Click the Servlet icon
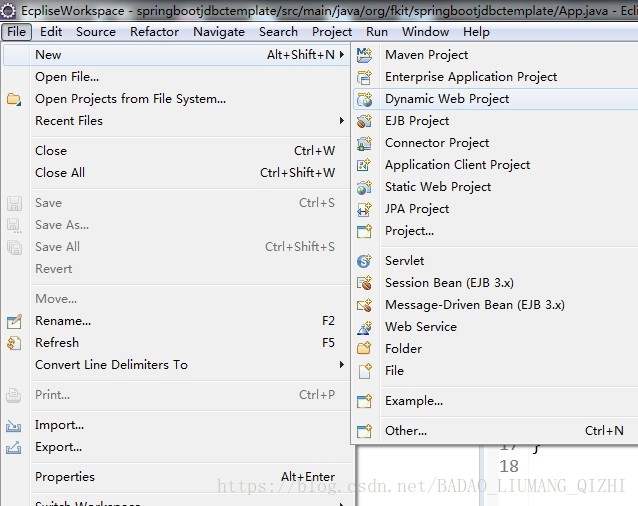Viewport: 638px width, 506px height. tap(364, 261)
